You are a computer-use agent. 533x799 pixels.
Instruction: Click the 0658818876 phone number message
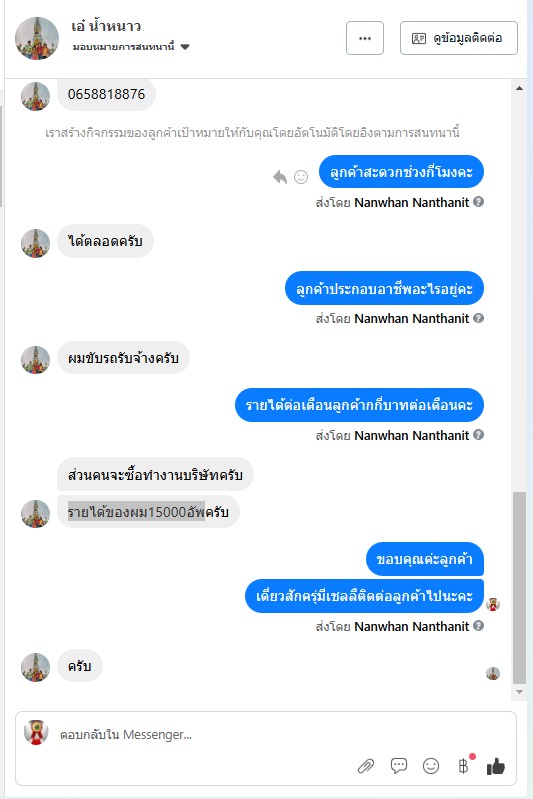106,94
